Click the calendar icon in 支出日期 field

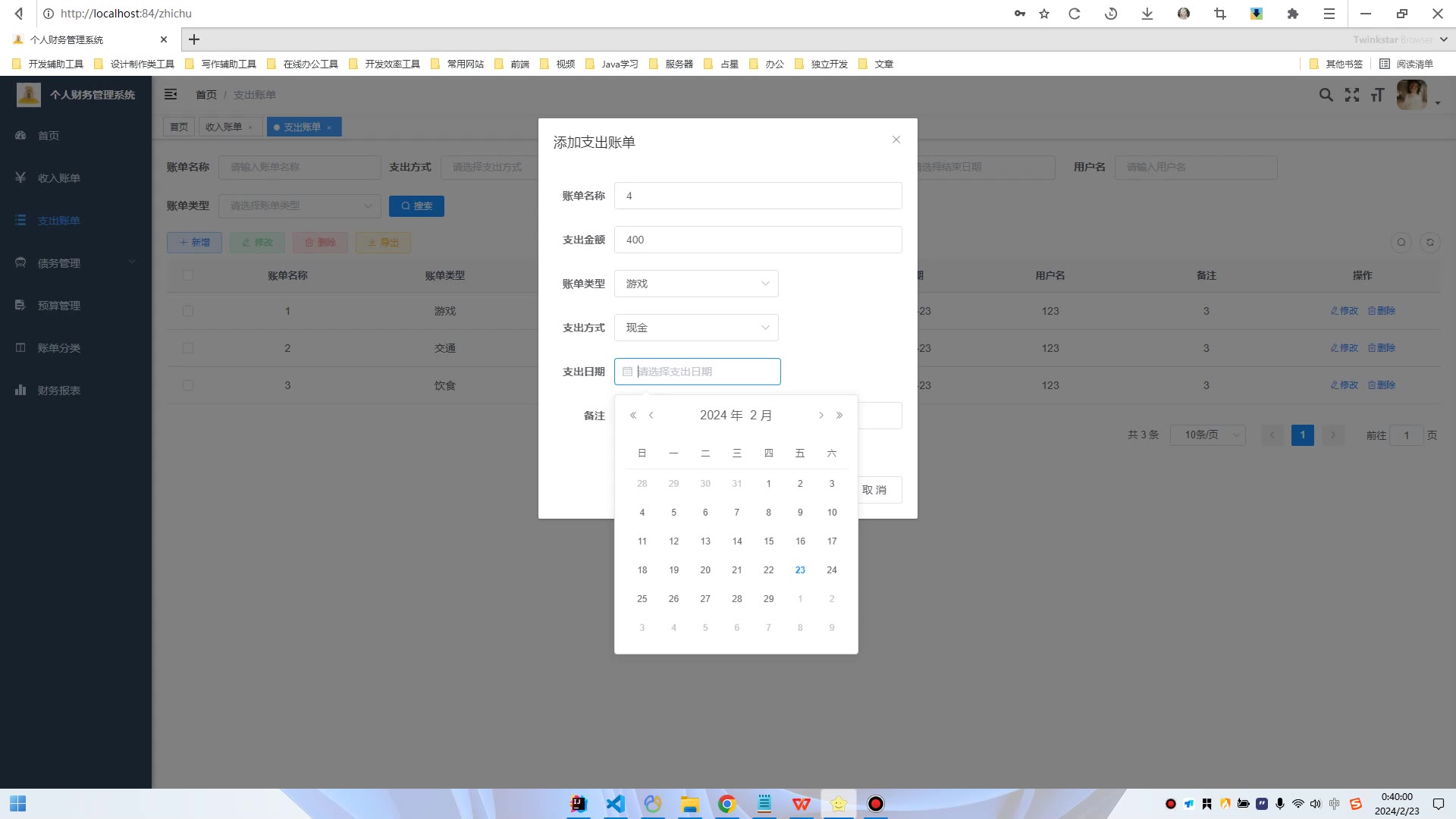[x=627, y=372]
